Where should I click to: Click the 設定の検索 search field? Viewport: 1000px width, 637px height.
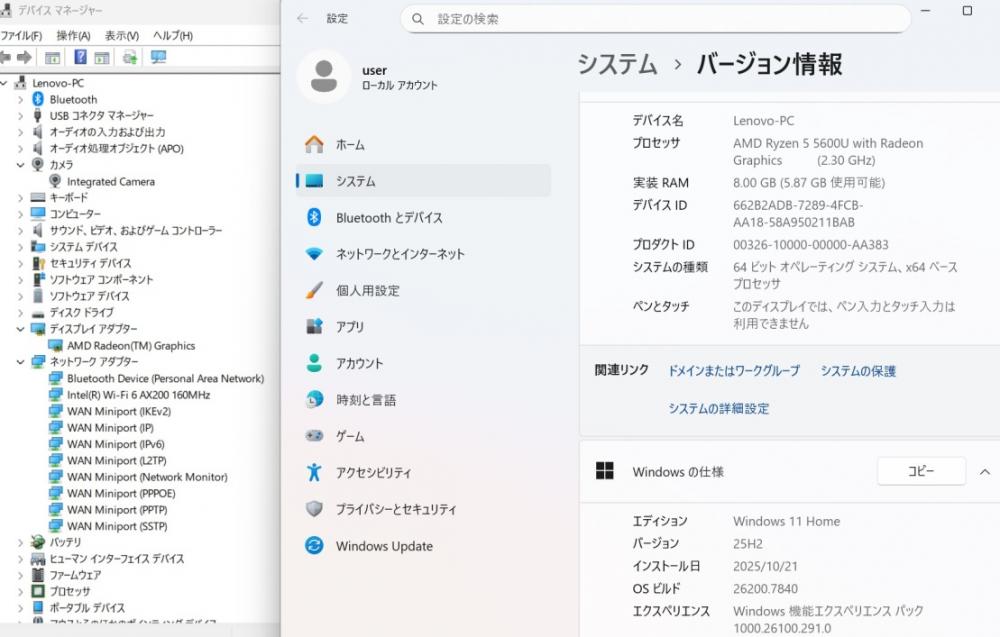(x=655, y=19)
